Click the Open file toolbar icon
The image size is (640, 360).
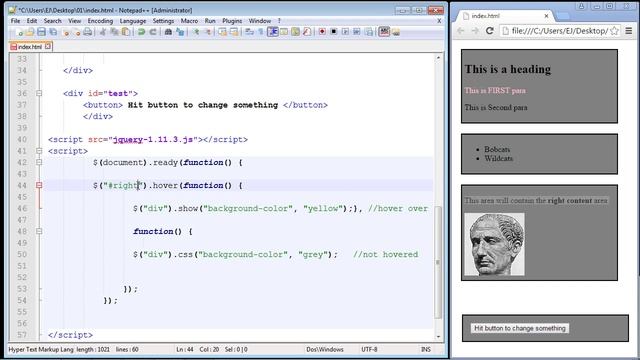[x=30, y=32]
